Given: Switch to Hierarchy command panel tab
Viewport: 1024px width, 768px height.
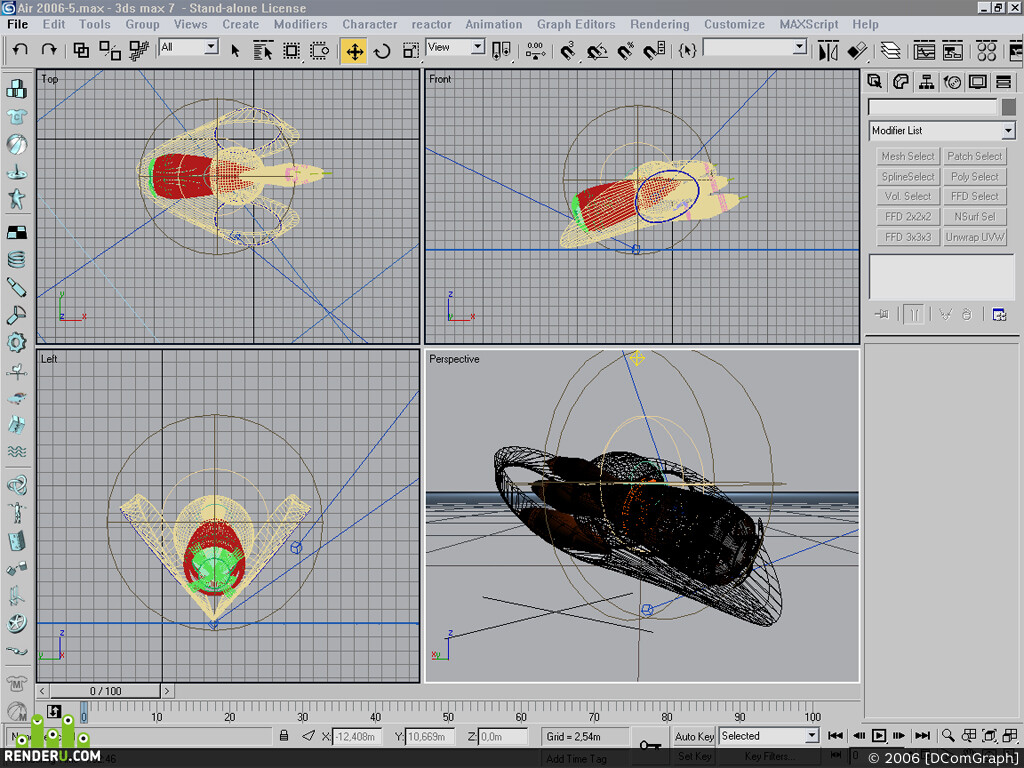Looking at the screenshot, I should [x=926, y=82].
